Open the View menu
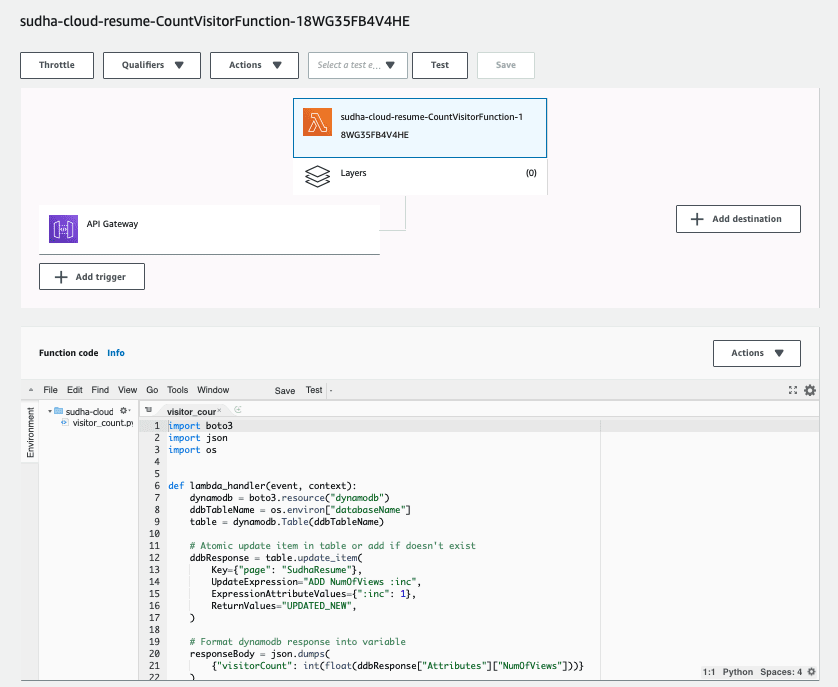The height and width of the screenshot is (687, 838). (x=127, y=390)
